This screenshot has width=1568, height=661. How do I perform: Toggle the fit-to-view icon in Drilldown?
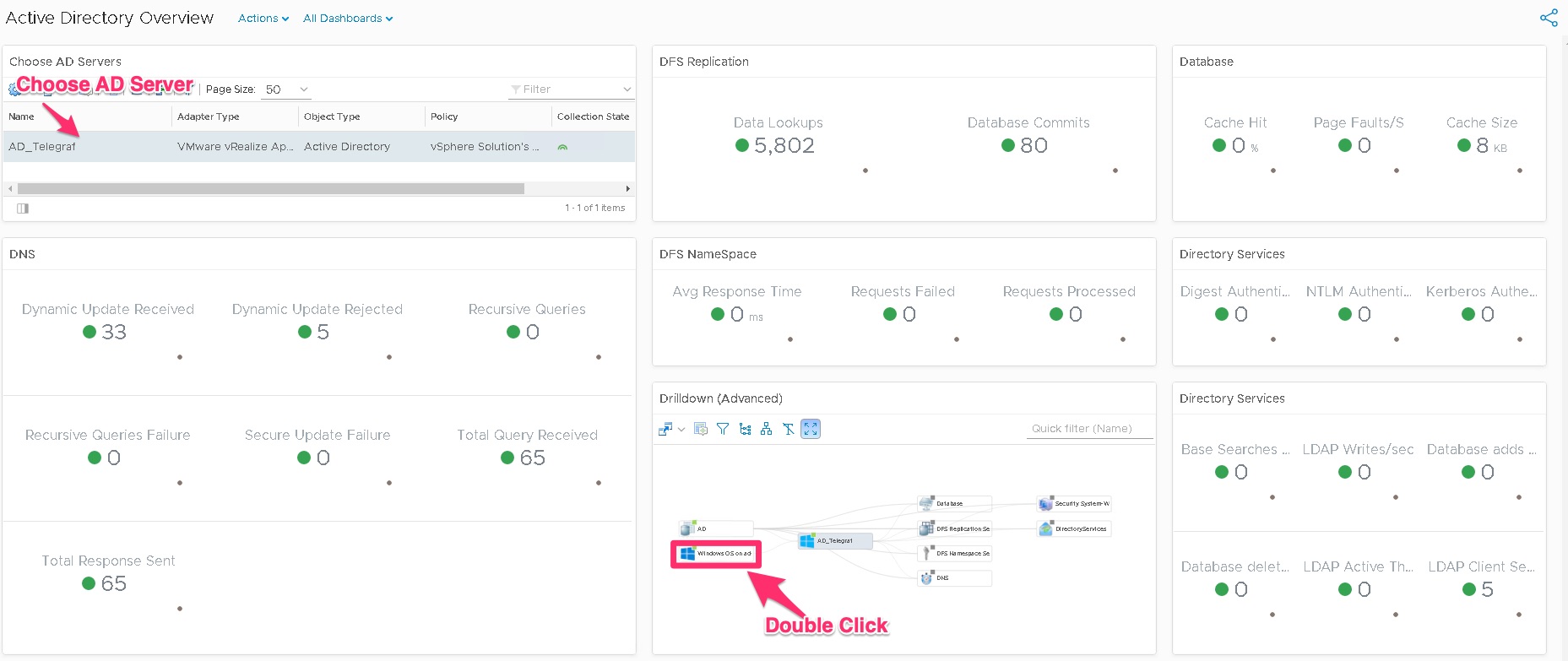811,429
